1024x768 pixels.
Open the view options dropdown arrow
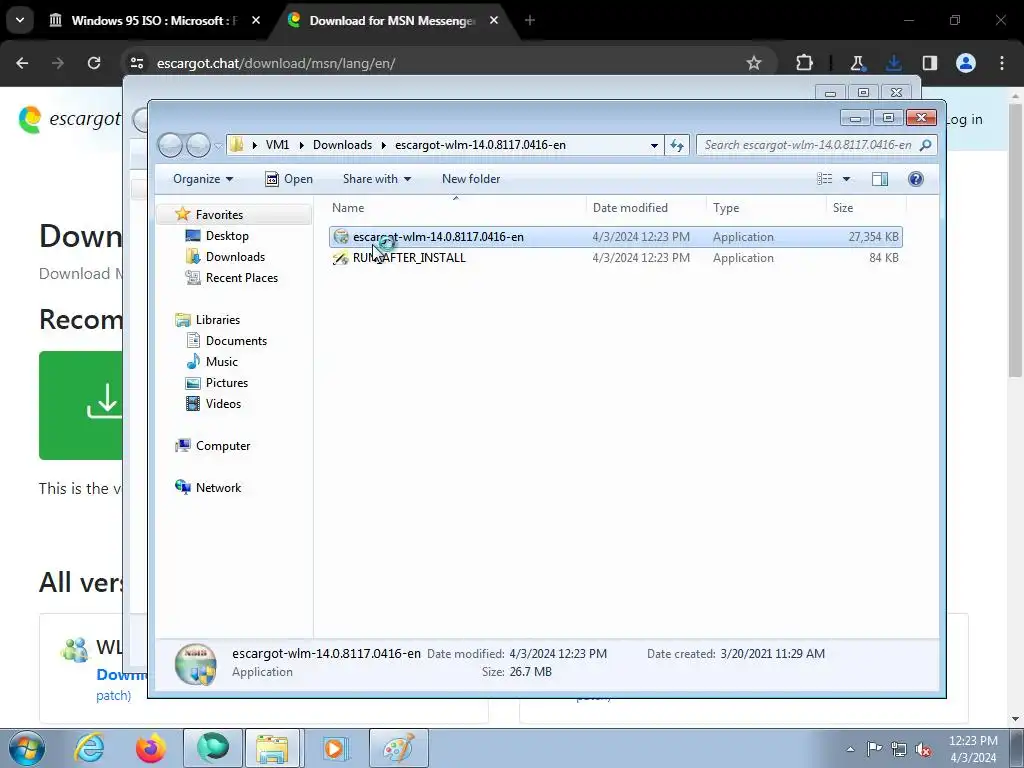pos(846,179)
